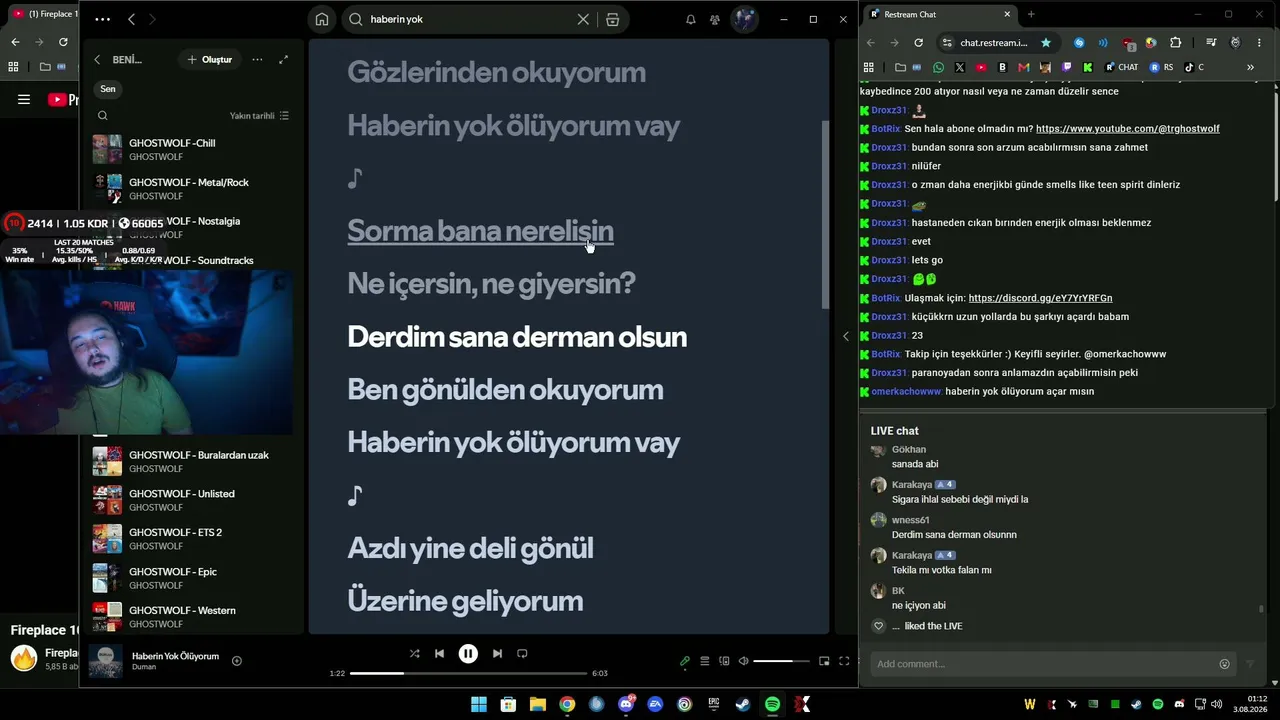The image size is (1280, 720).
Task: Open Steam from the taskbar
Action: [742, 704]
